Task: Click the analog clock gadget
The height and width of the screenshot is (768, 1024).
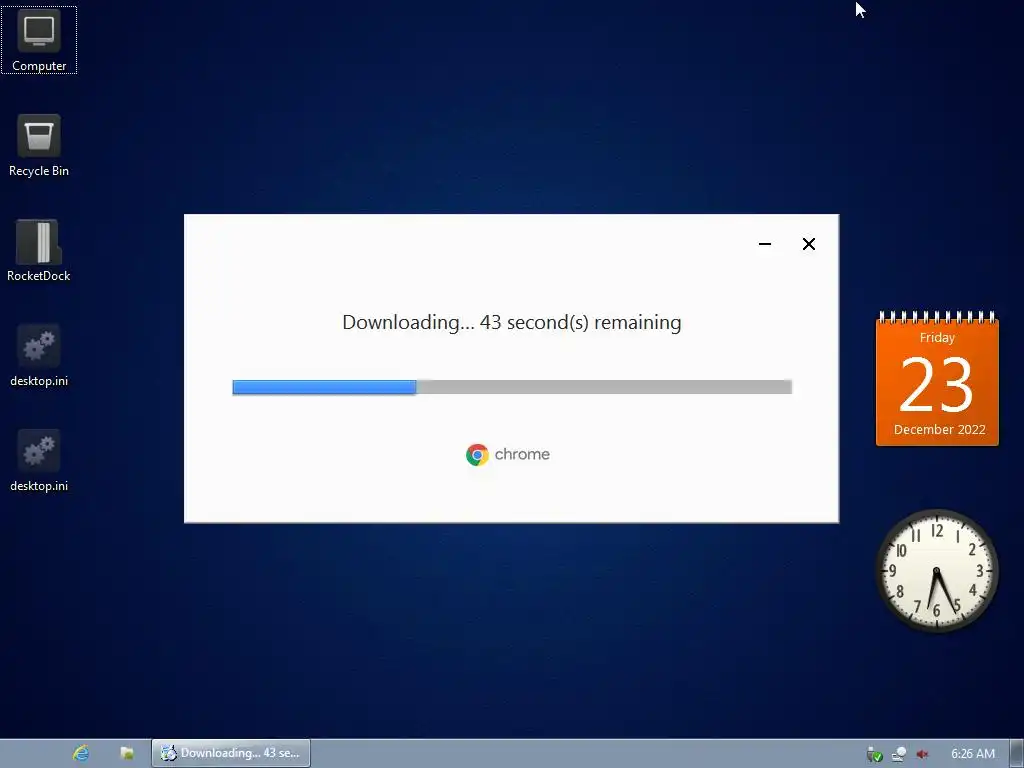Action: (x=936, y=571)
